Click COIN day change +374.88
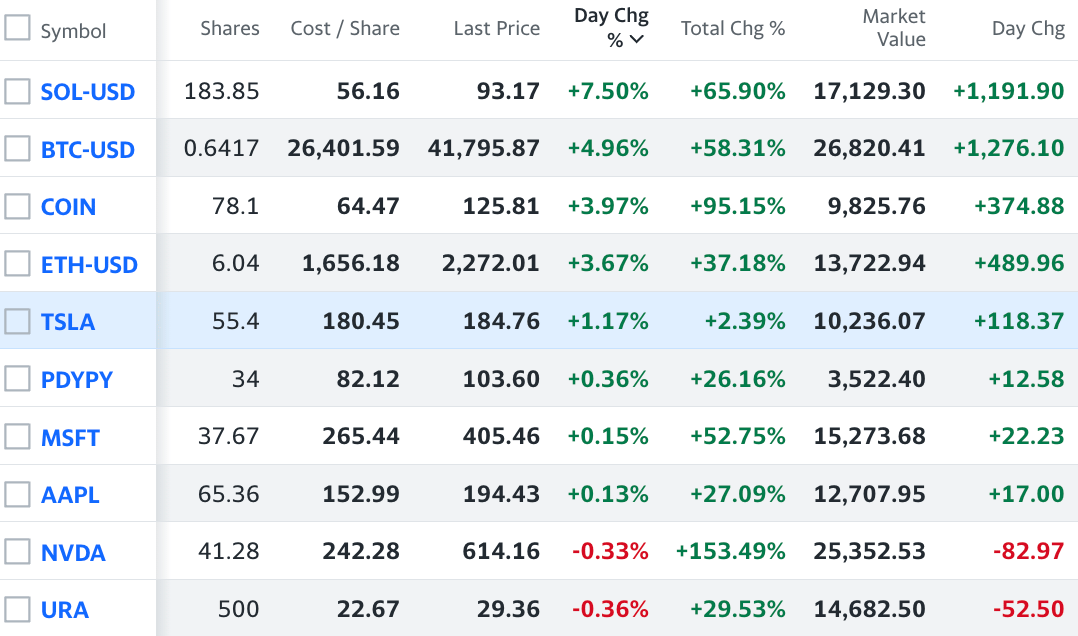Image resolution: width=1078 pixels, height=636 pixels. tap(1019, 206)
